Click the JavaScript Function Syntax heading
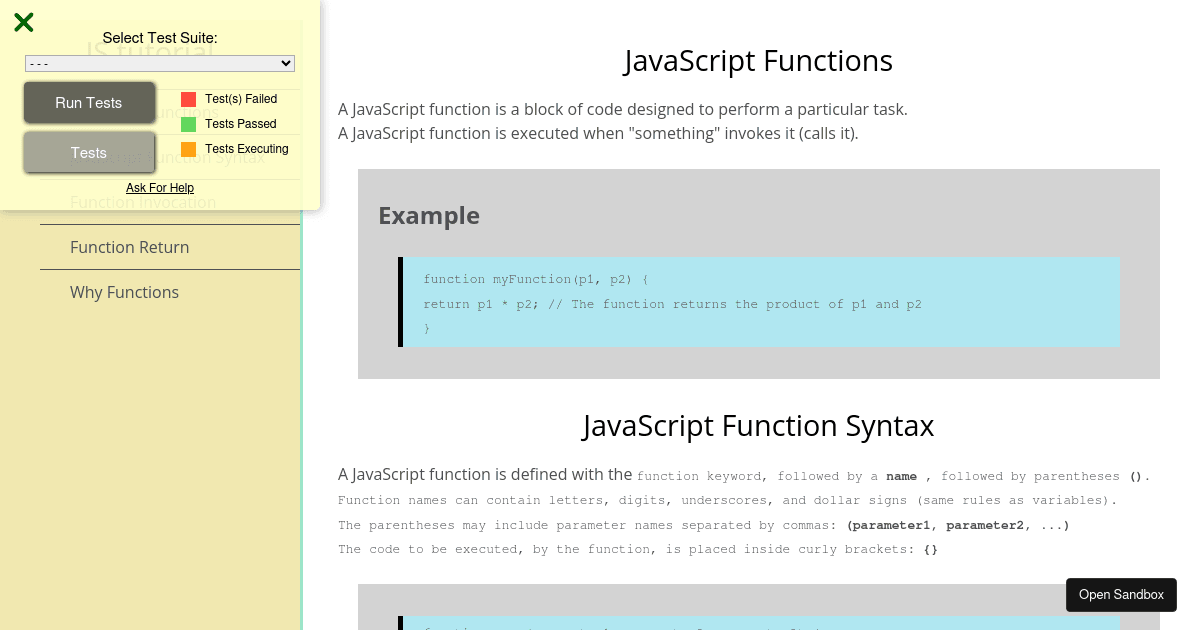Image resolution: width=1200 pixels, height=630 pixels. pyautogui.click(x=758, y=426)
